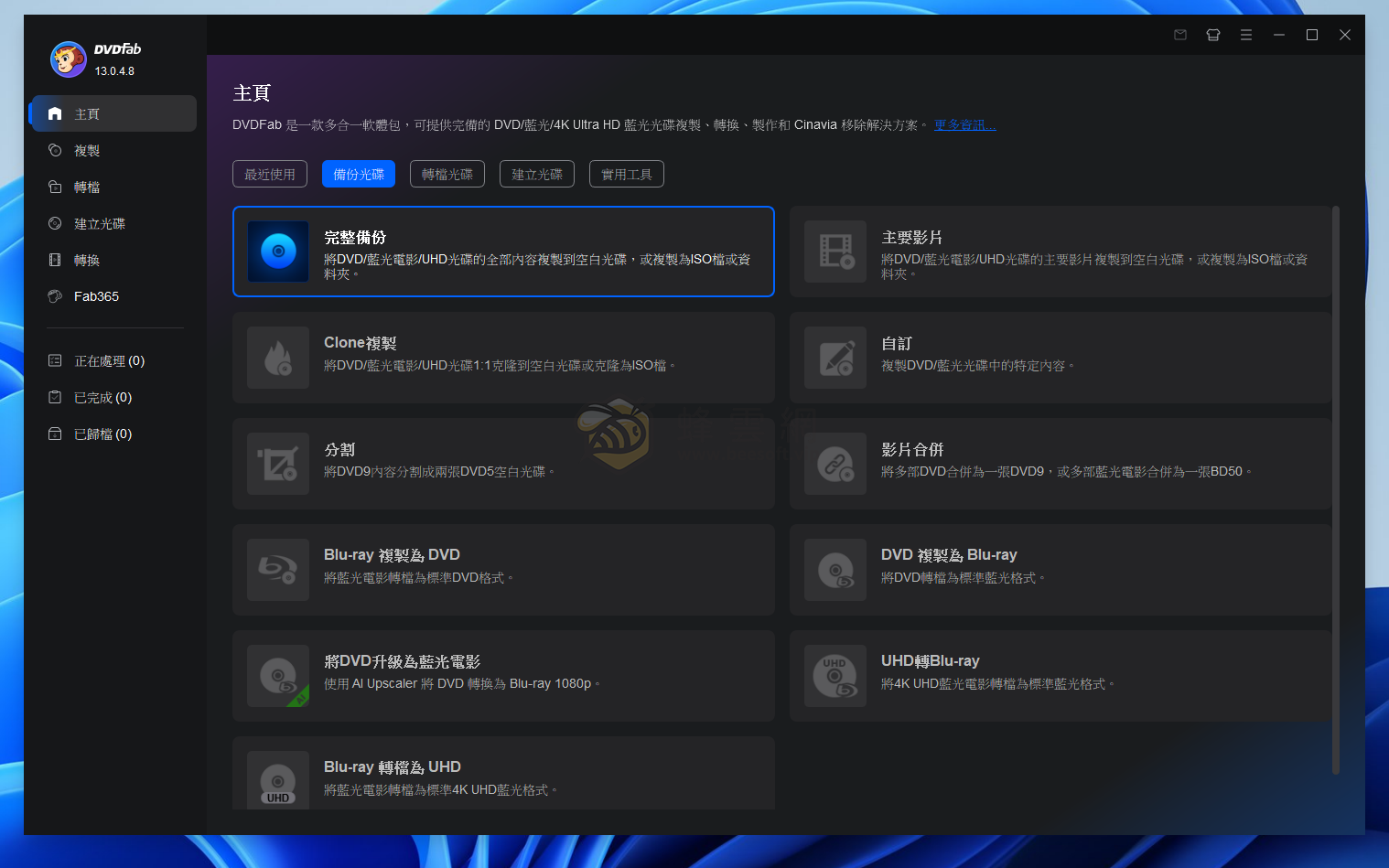This screenshot has height=868, width=1389.
Task: Select the 影片合併 module title
Action: 912,449
